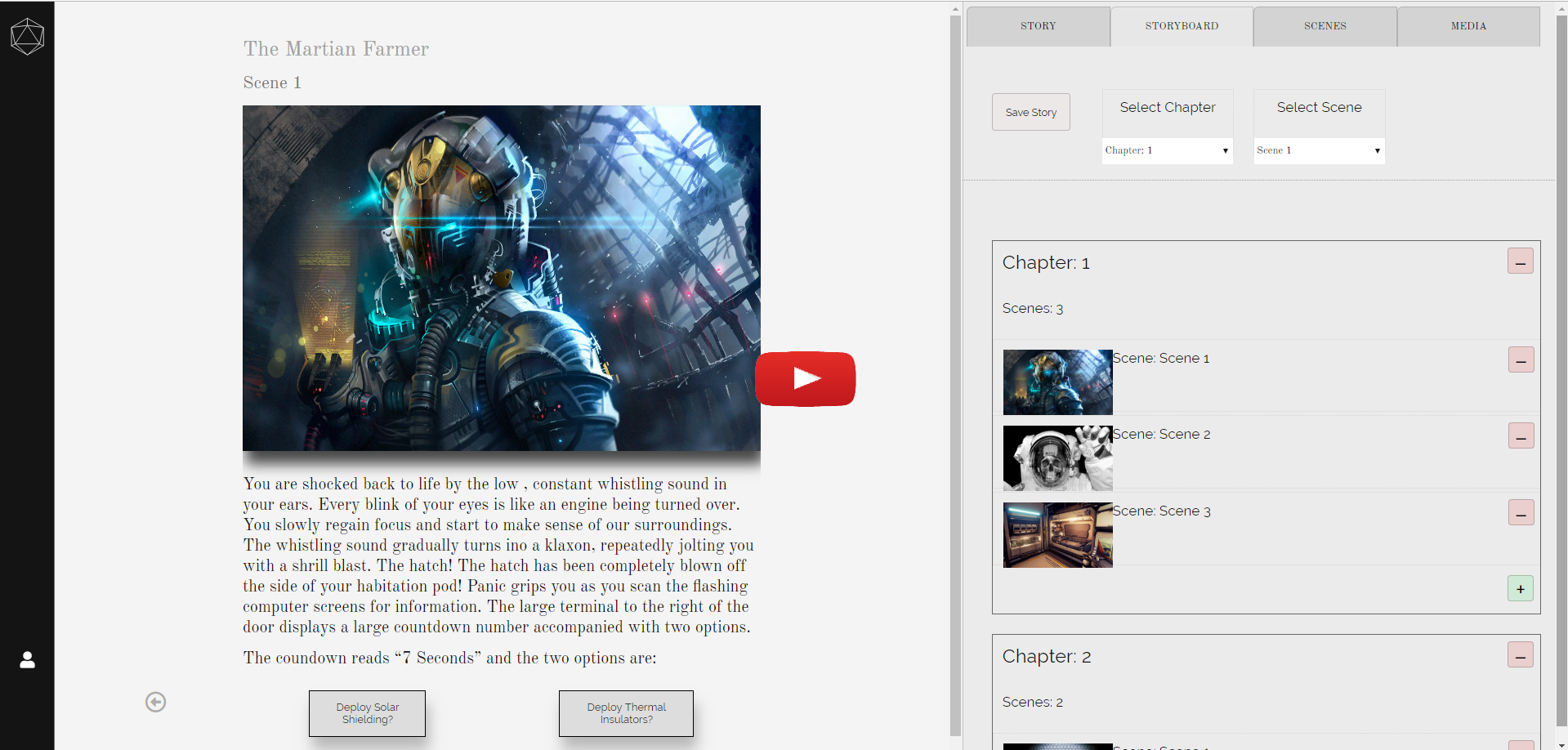
Task: Click the 'Scene: Scene 3' label
Action: (x=1161, y=511)
